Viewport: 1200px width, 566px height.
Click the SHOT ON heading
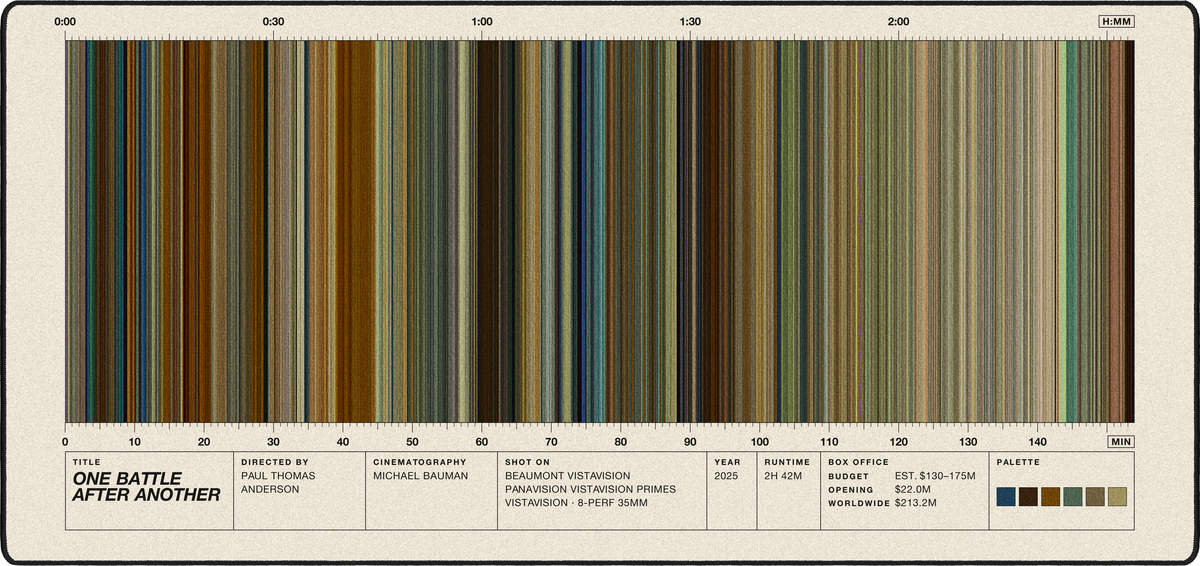coord(528,462)
